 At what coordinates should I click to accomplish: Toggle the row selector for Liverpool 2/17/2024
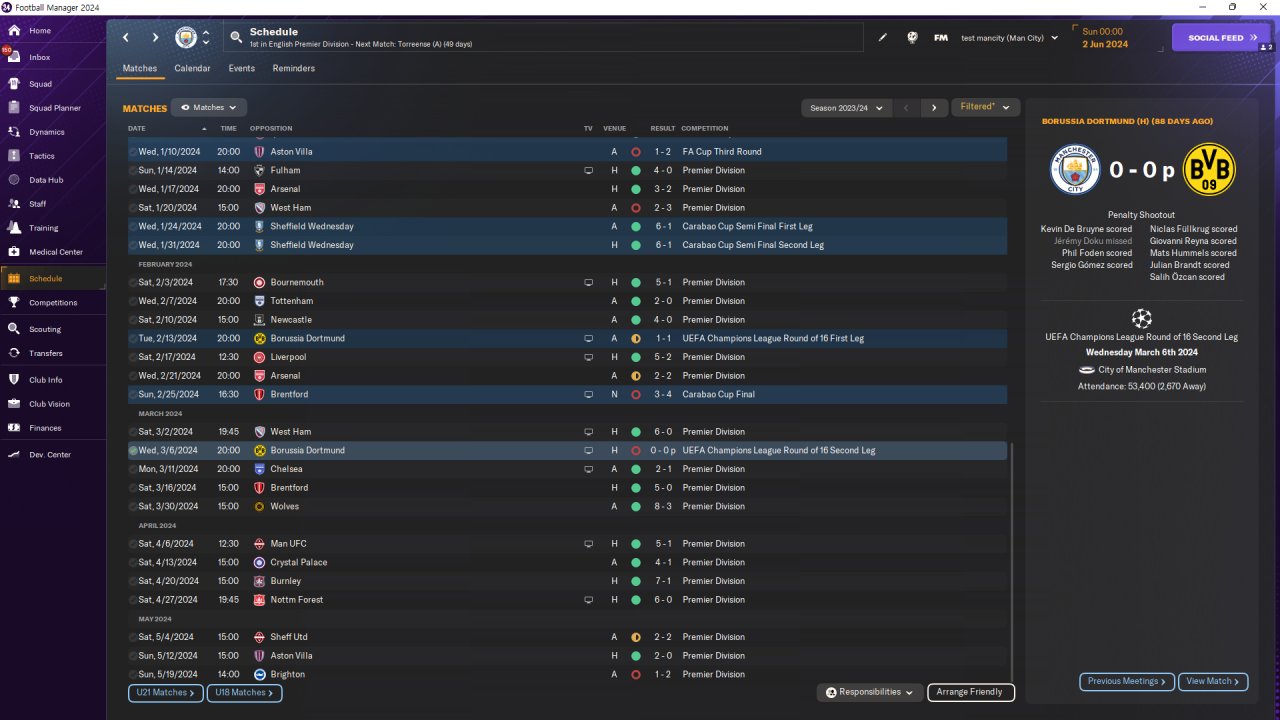point(133,357)
